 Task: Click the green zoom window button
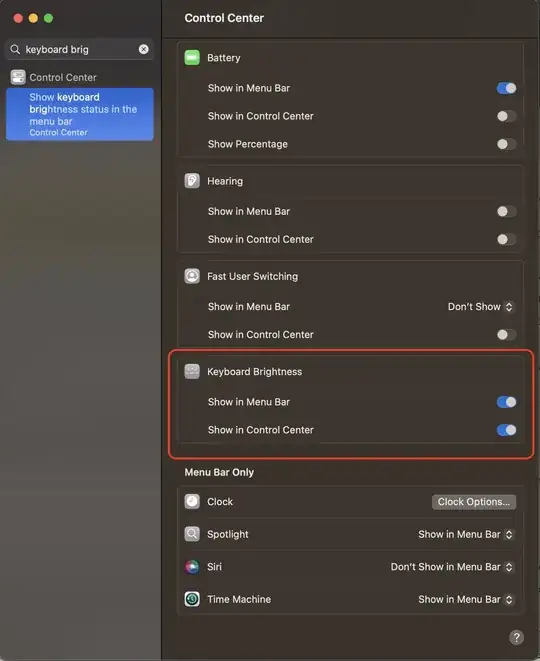[48, 18]
